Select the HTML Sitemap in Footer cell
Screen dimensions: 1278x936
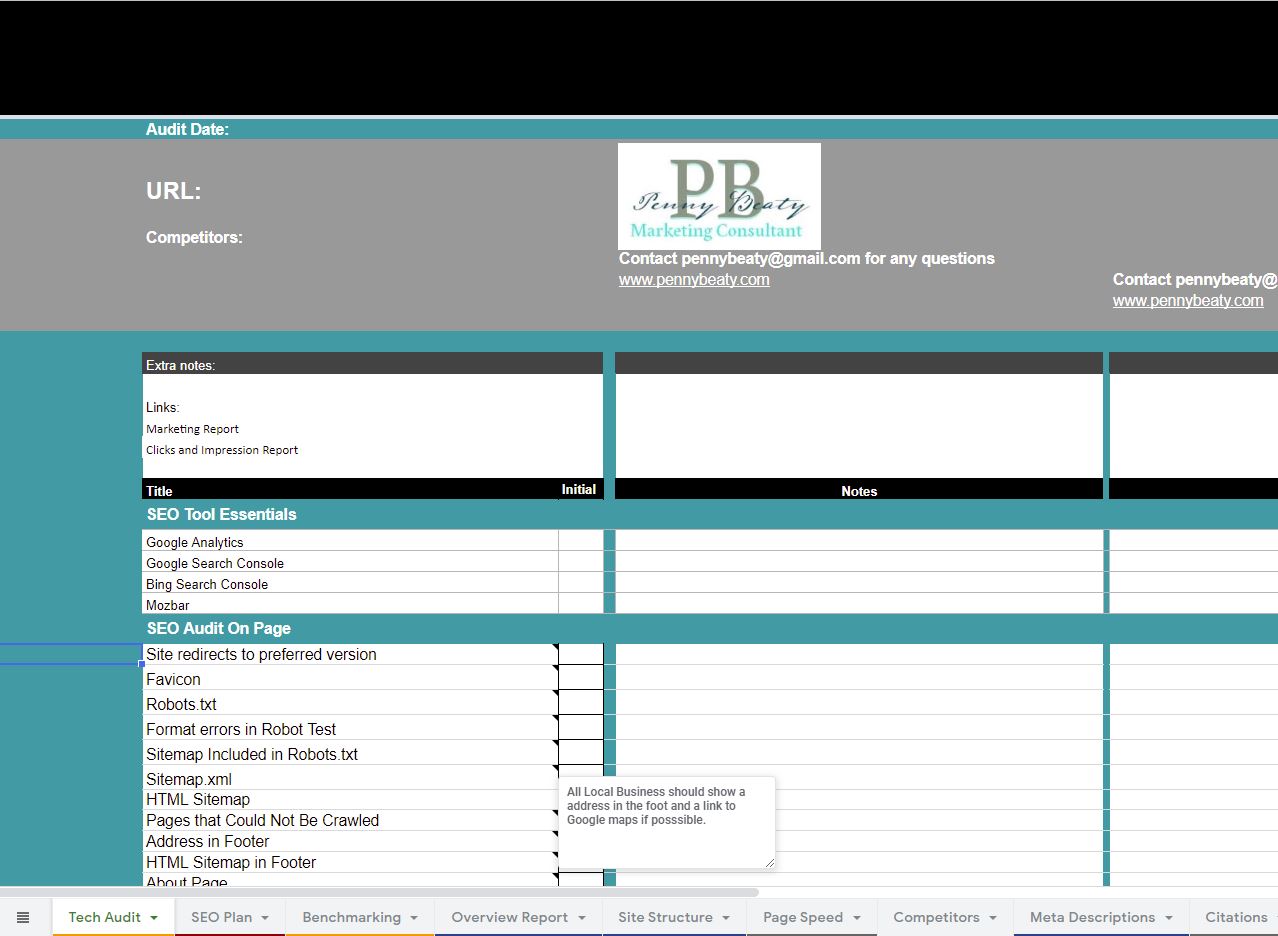tap(350, 862)
